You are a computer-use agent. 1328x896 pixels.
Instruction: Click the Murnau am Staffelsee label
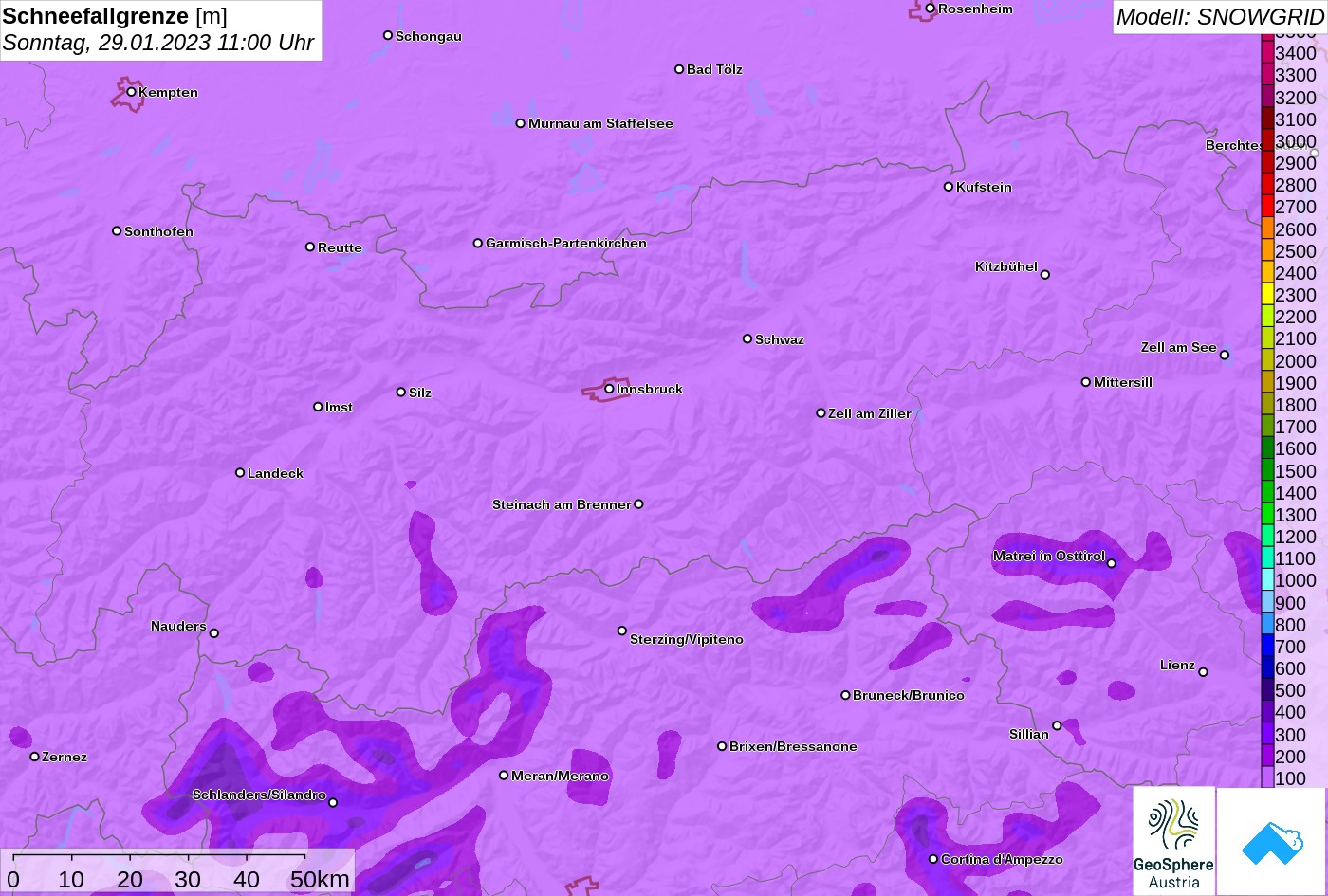[600, 123]
